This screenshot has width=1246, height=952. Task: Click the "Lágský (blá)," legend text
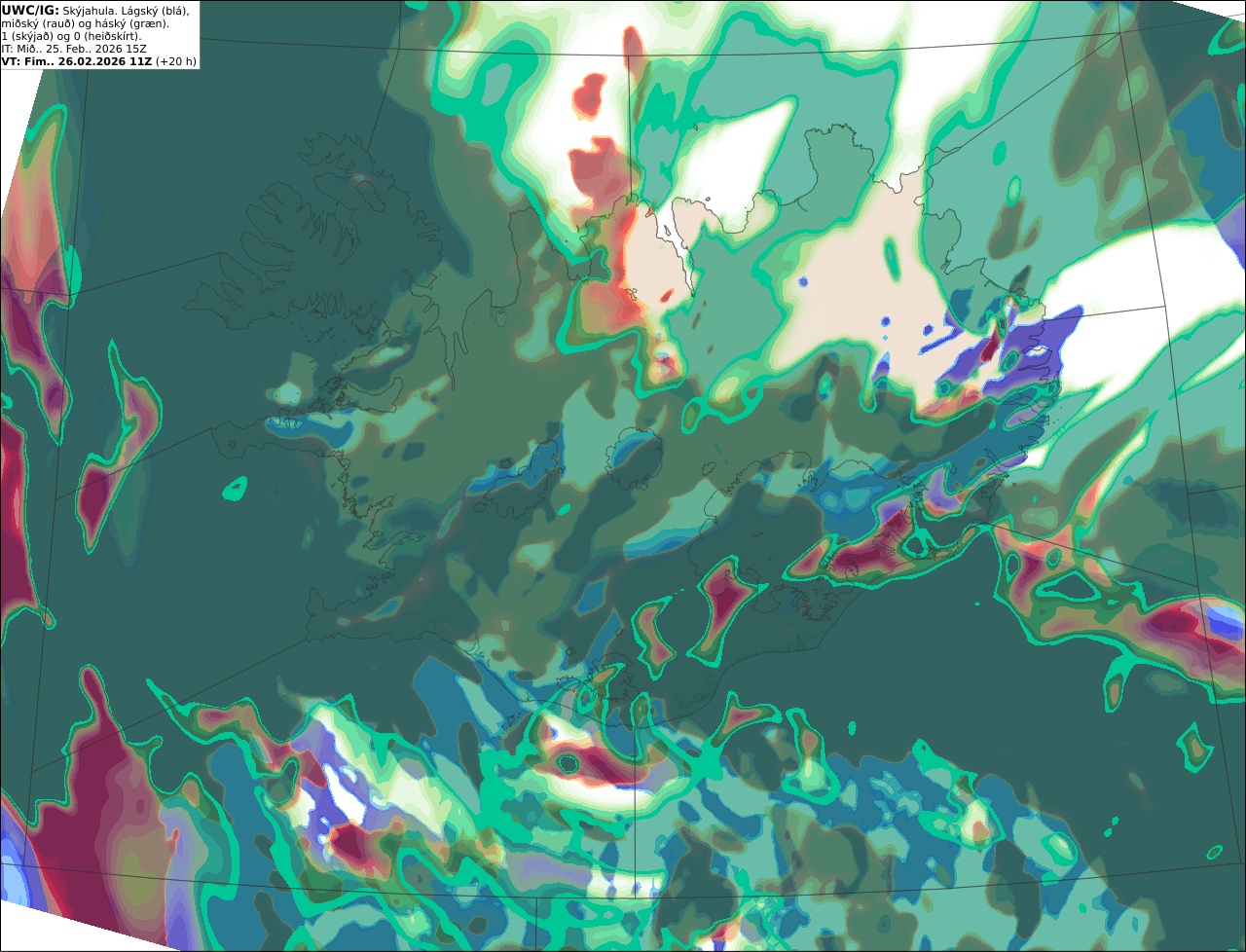click(x=156, y=11)
